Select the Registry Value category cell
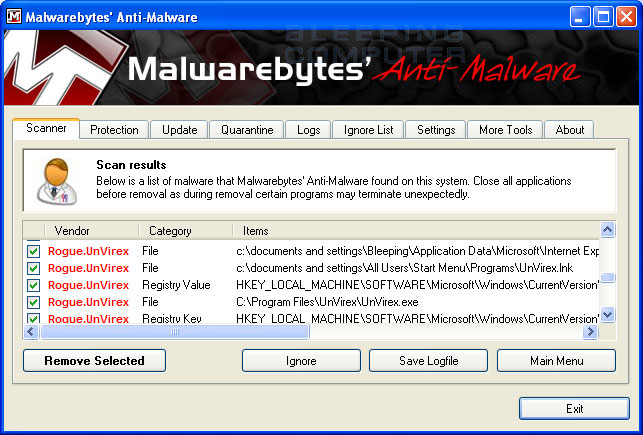 [x=176, y=285]
